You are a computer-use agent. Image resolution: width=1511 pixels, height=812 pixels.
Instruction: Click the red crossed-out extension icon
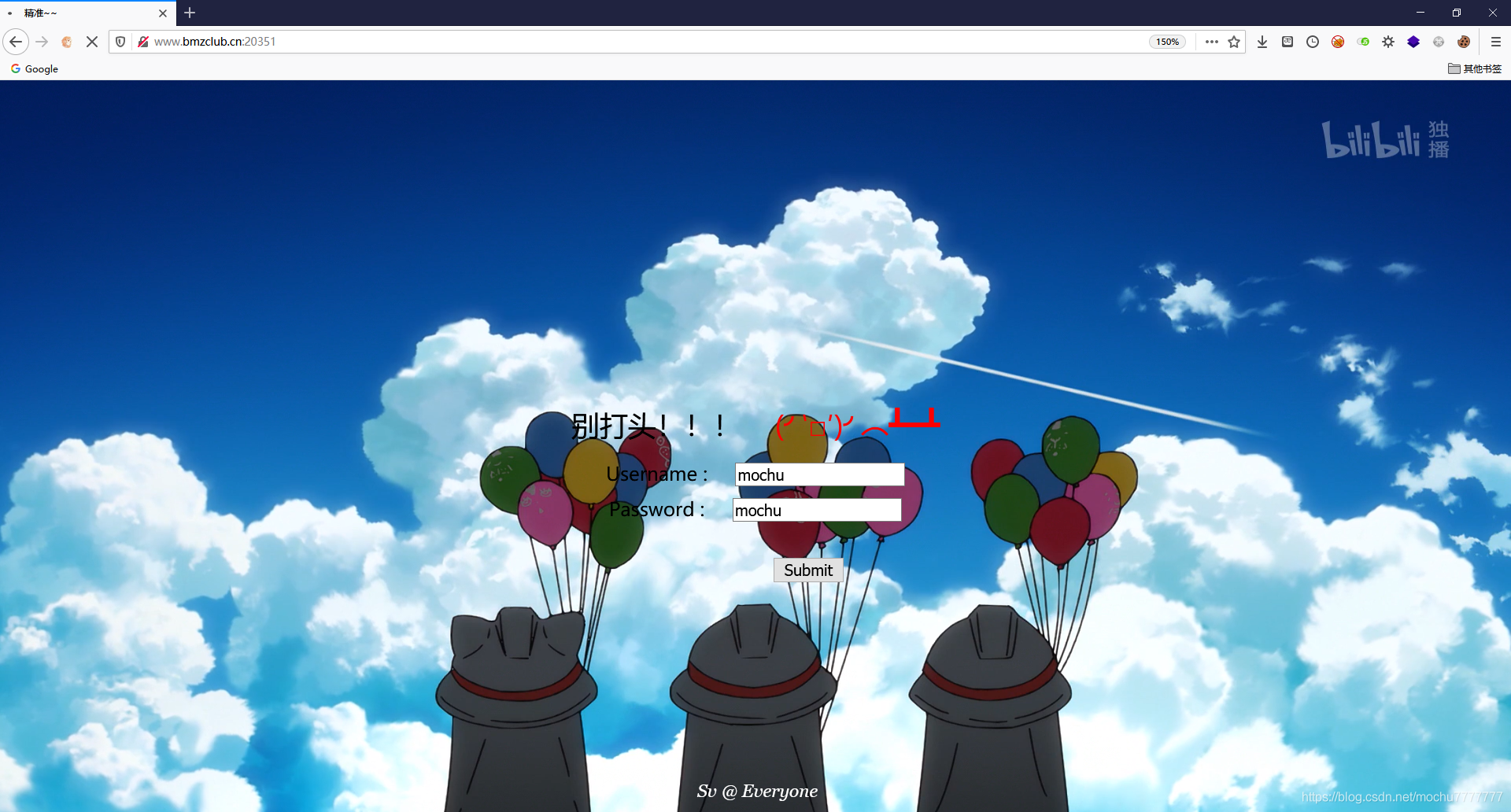1338,42
